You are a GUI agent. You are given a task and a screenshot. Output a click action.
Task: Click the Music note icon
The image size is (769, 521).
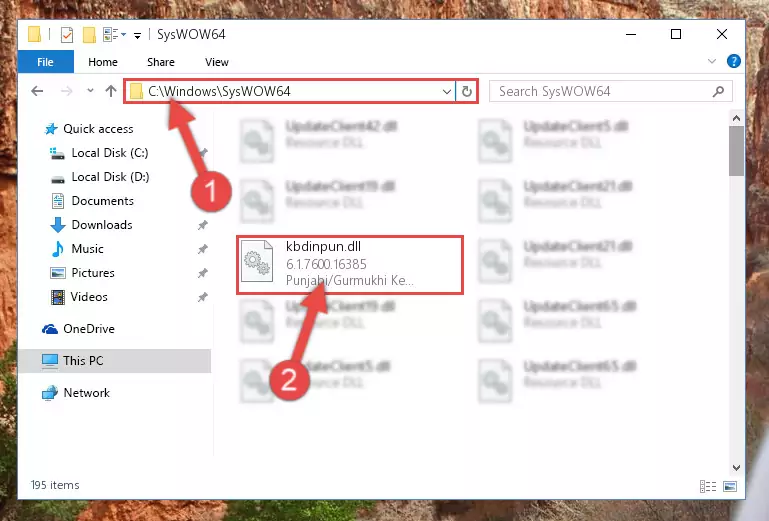[x=58, y=249]
